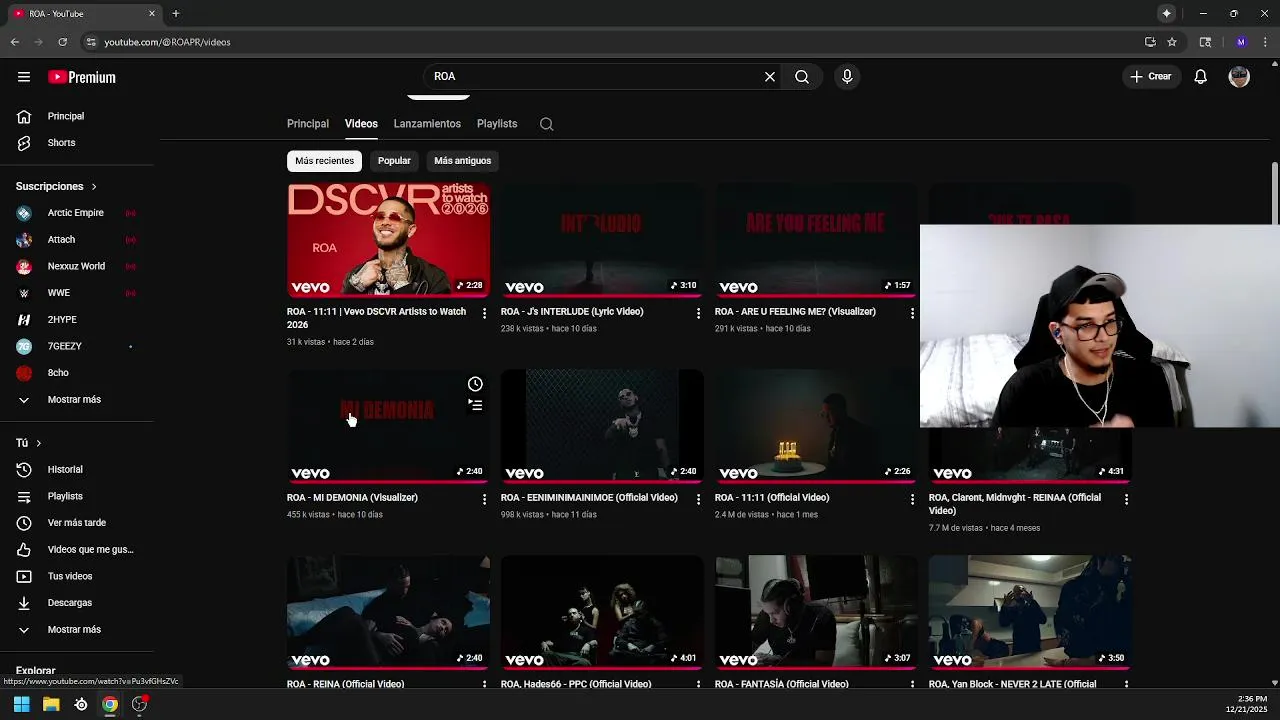The image size is (1280, 720).
Task: Open the account avatar menu
Action: (1239, 77)
